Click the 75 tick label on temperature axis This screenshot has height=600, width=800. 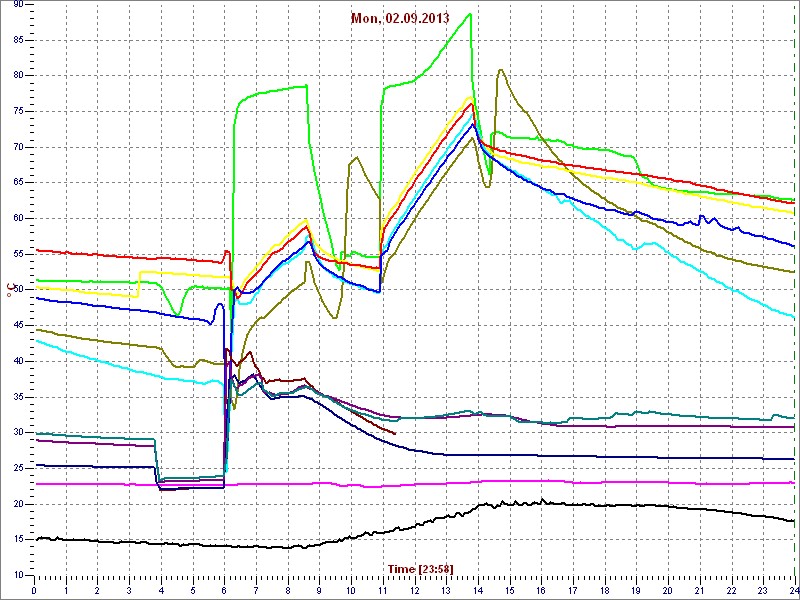point(17,112)
